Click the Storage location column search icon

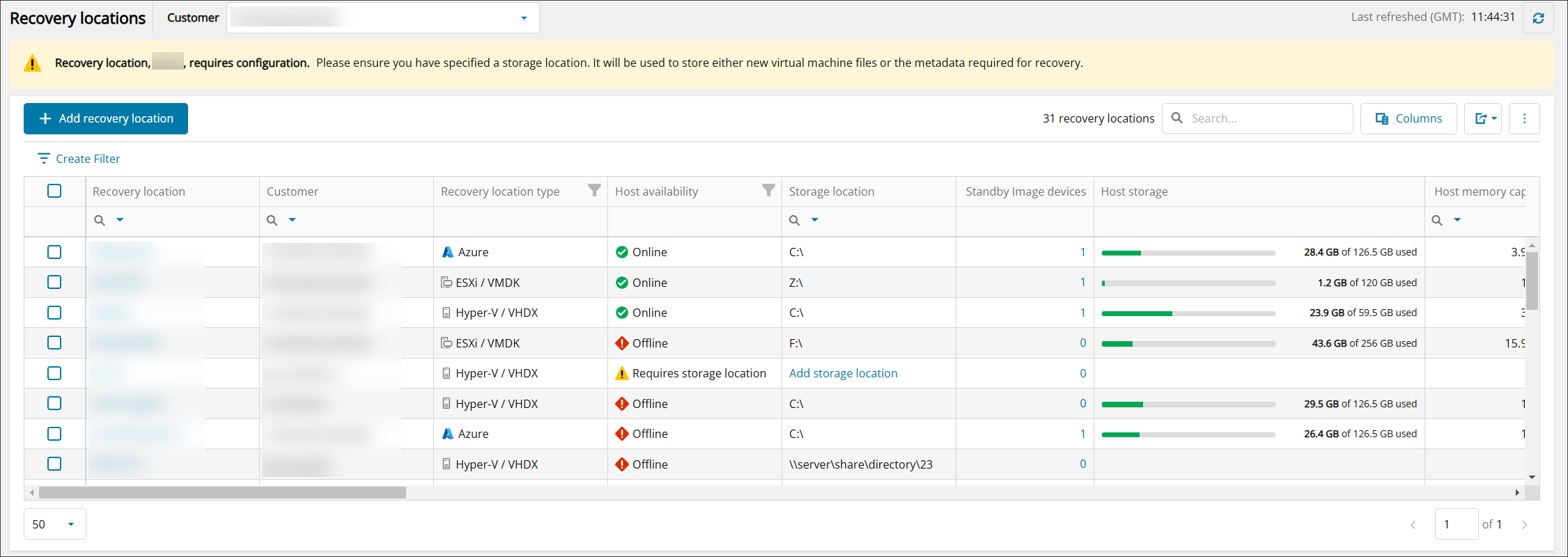[x=795, y=221]
